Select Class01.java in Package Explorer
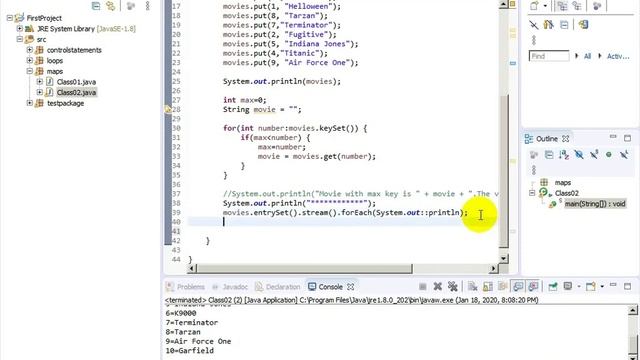This screenshot has height=360, width=640. coord(76,82)
